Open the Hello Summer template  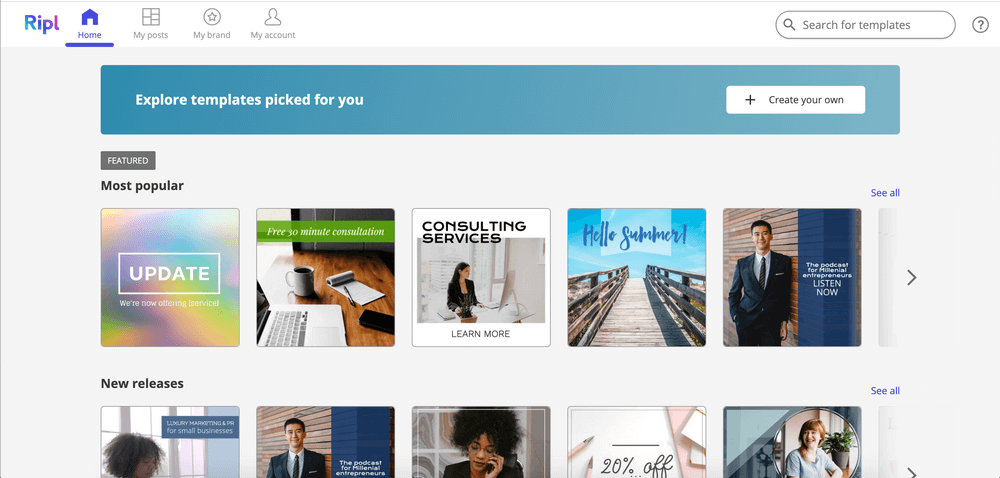point(636,277)
